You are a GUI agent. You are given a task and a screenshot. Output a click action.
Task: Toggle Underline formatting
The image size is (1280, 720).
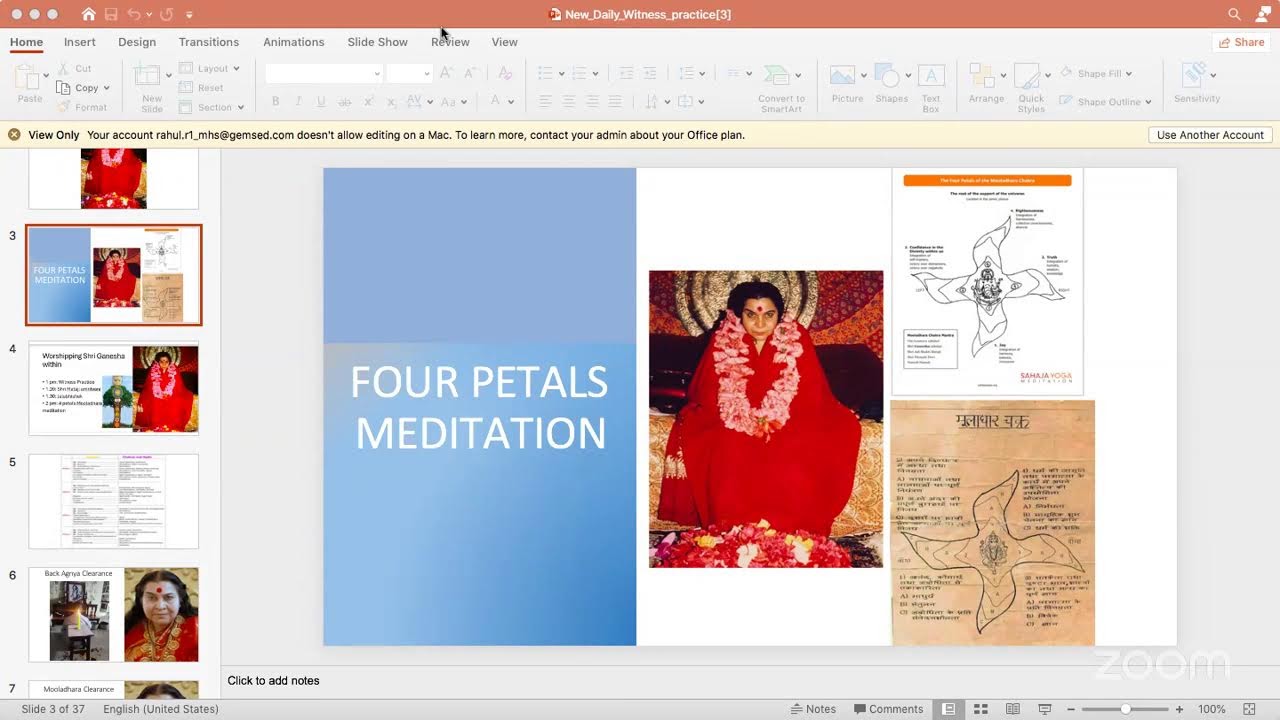point(321,102)
